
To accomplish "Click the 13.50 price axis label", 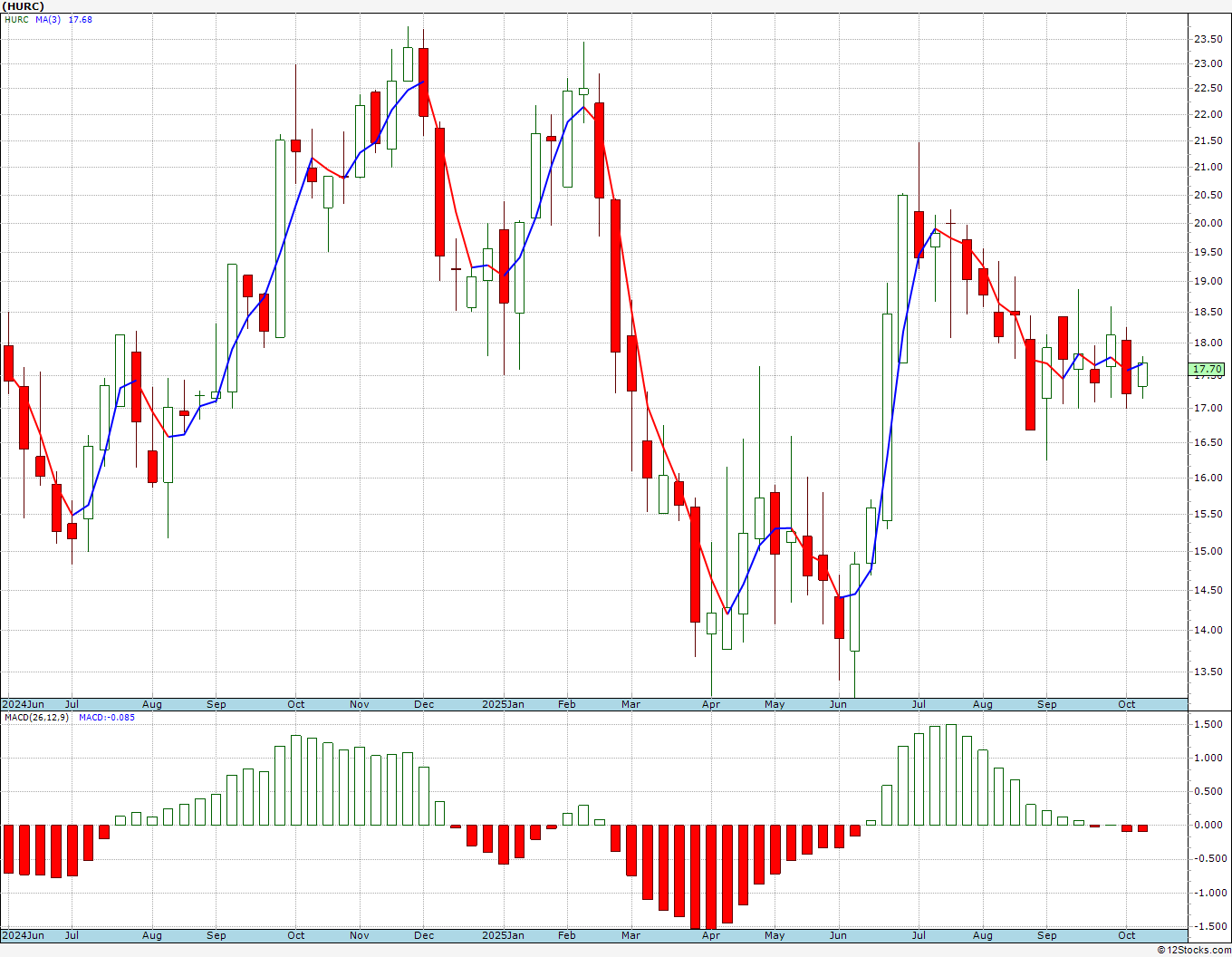I will (x=1208, y=672).
